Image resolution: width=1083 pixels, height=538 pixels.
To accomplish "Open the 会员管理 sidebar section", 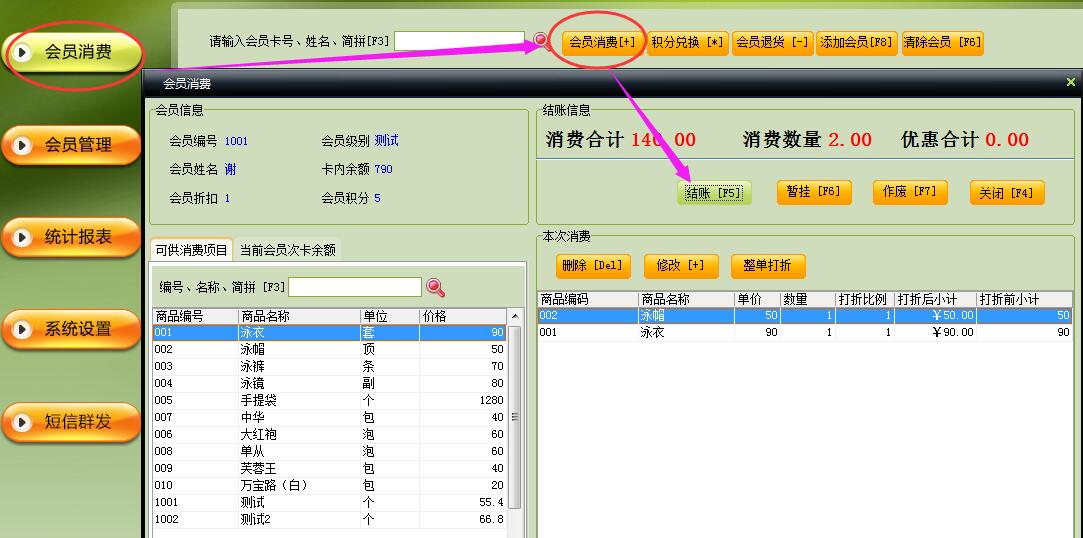I will (x=71, y=145).
